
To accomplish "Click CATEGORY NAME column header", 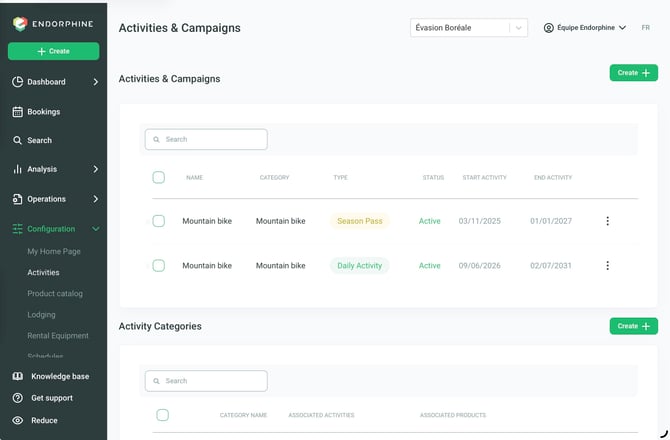I will coord(243,415).
